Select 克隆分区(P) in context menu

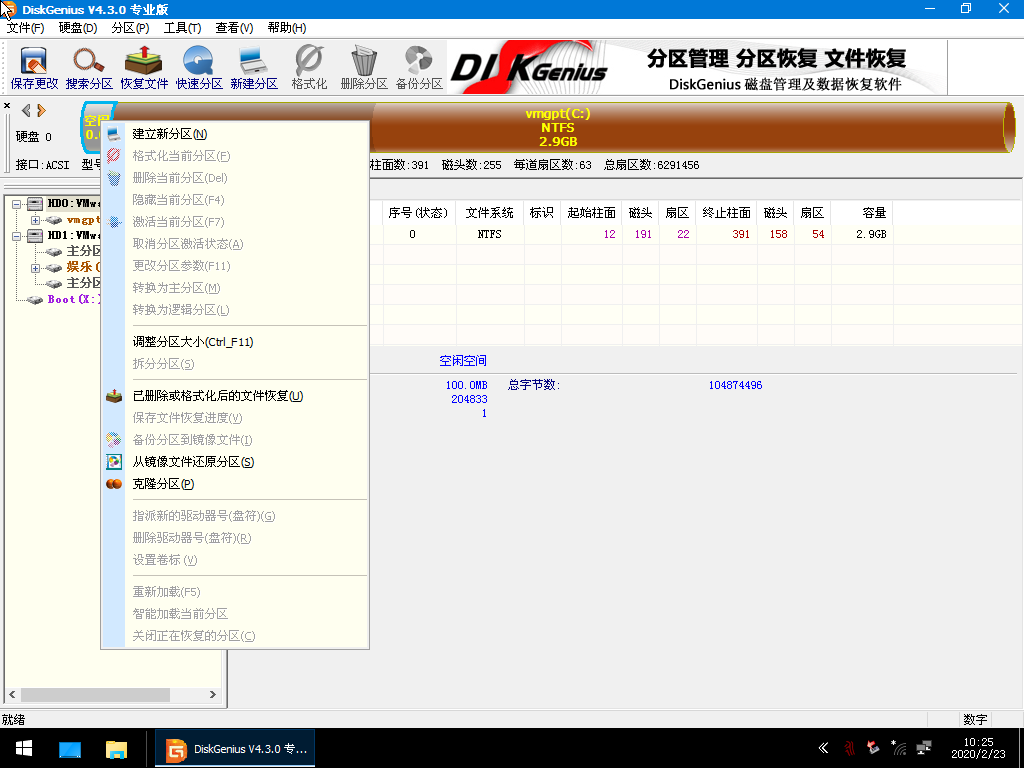coord(235,484)
